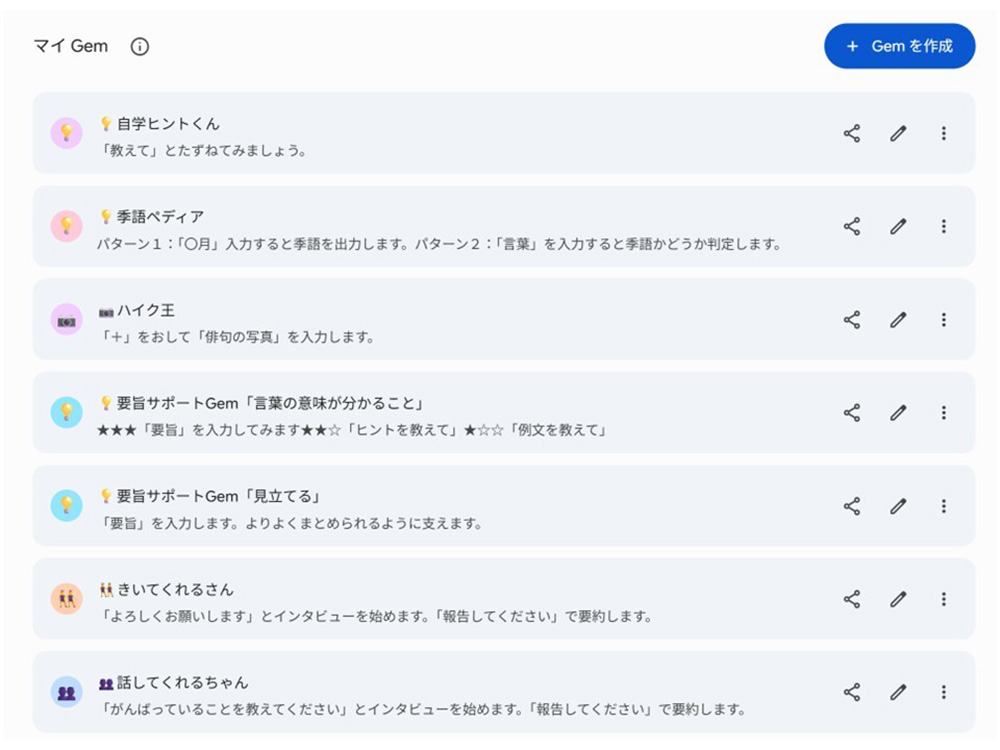Share the ハイク王 Gem
This screenshot has height=750, width=1000.
(852, 320)
